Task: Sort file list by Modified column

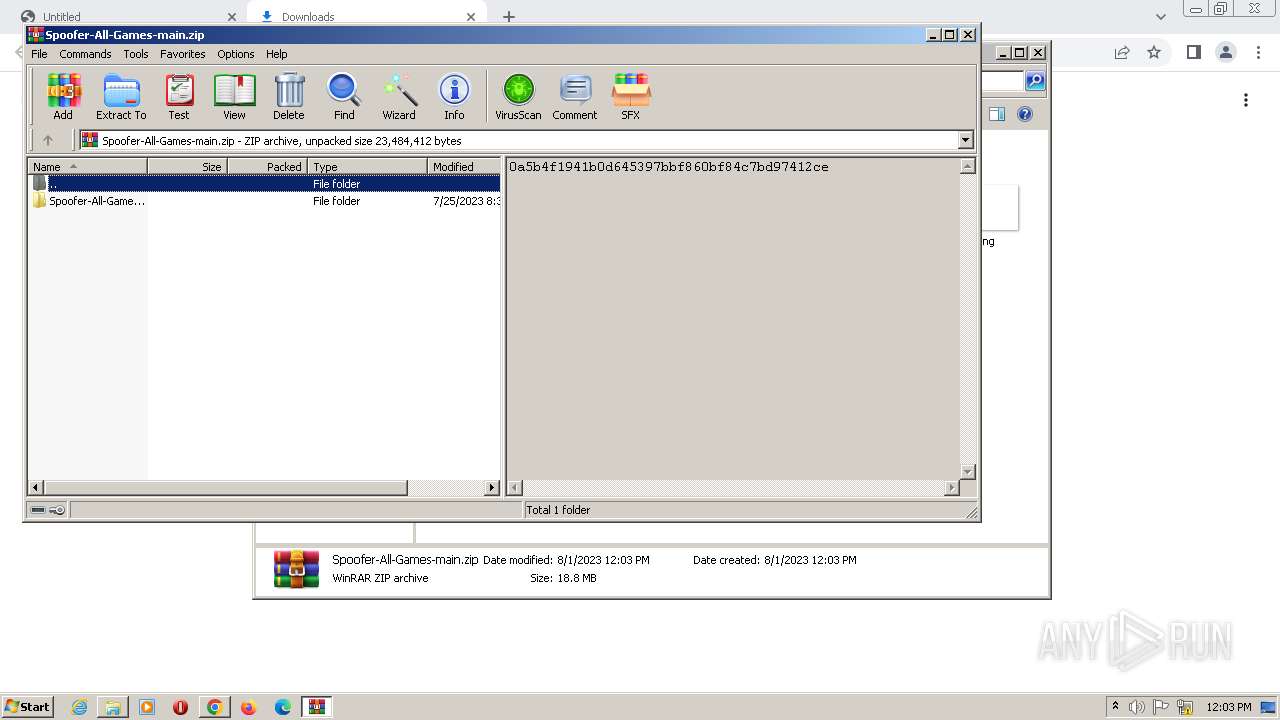Action: [464, 167]
